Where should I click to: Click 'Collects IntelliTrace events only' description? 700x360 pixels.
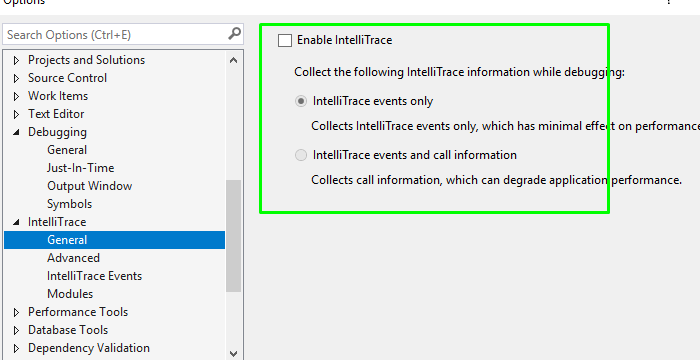[x=505, y=126]
